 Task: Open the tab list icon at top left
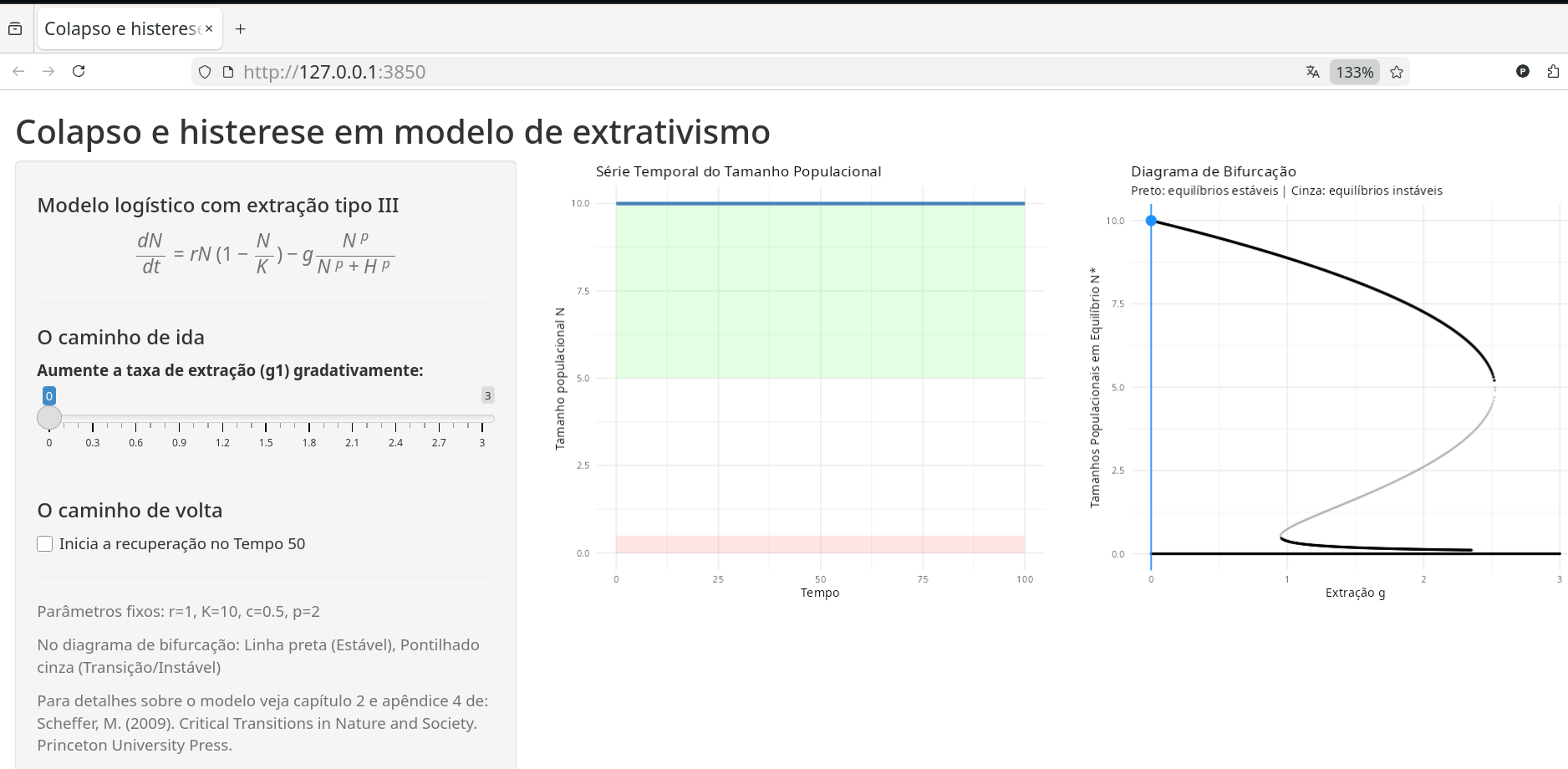pyautogui.click(x=15, y=28)
